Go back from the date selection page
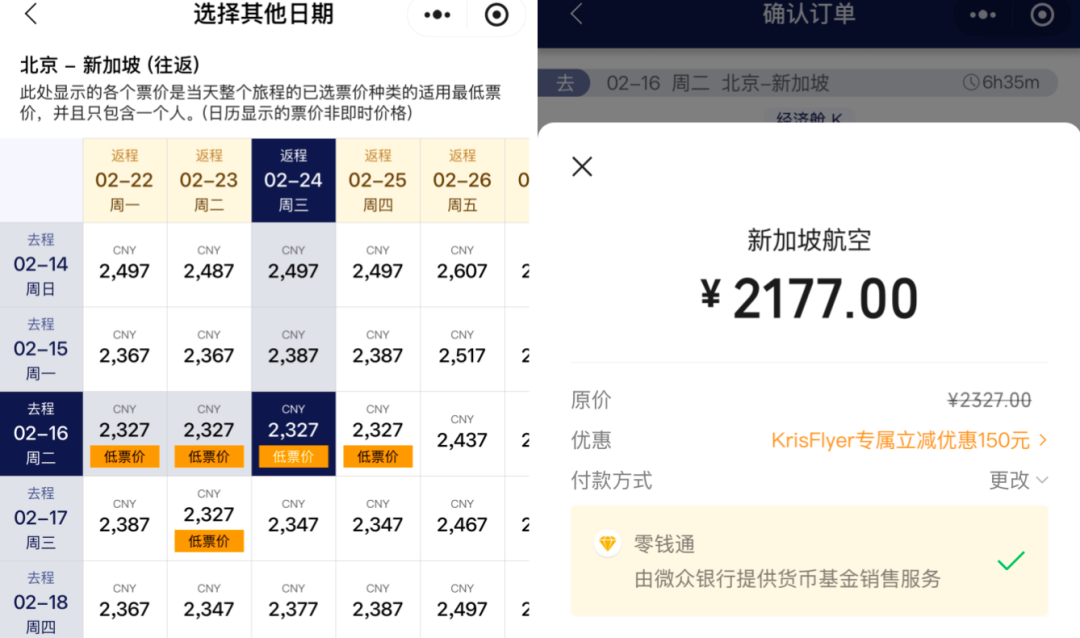Screen dimensions: 1080x638 coord(31,14)
